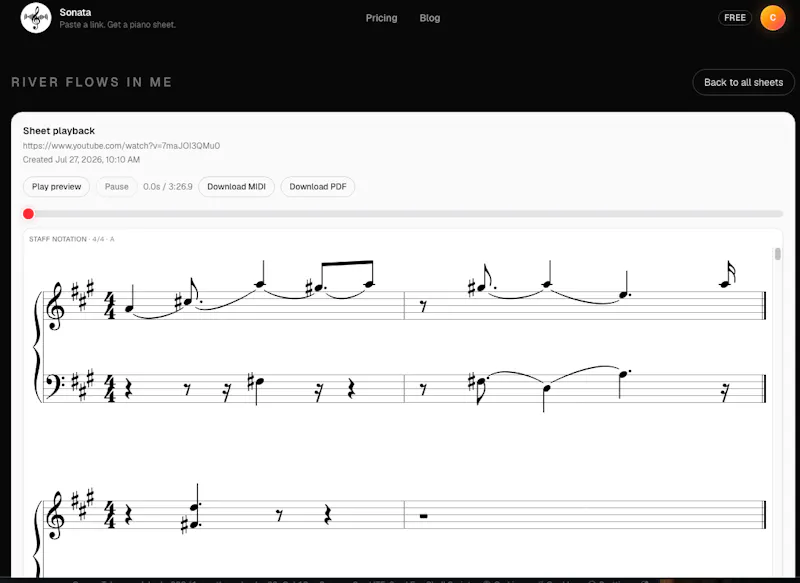
Task: Download the MIDI file
Action: pyautogui.click(x=236, y=187)
